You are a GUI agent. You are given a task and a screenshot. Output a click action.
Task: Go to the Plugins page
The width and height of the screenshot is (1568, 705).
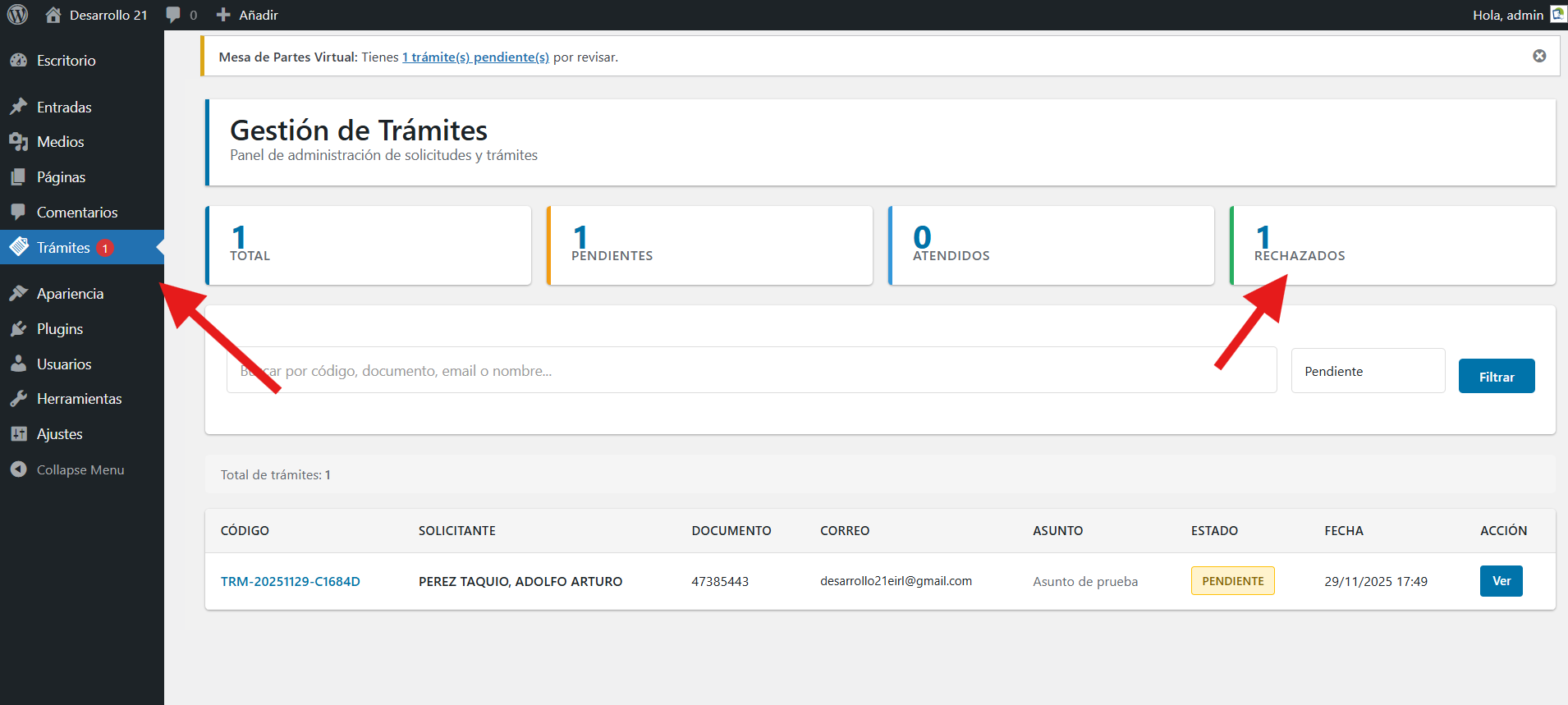[x=60, y=329]
